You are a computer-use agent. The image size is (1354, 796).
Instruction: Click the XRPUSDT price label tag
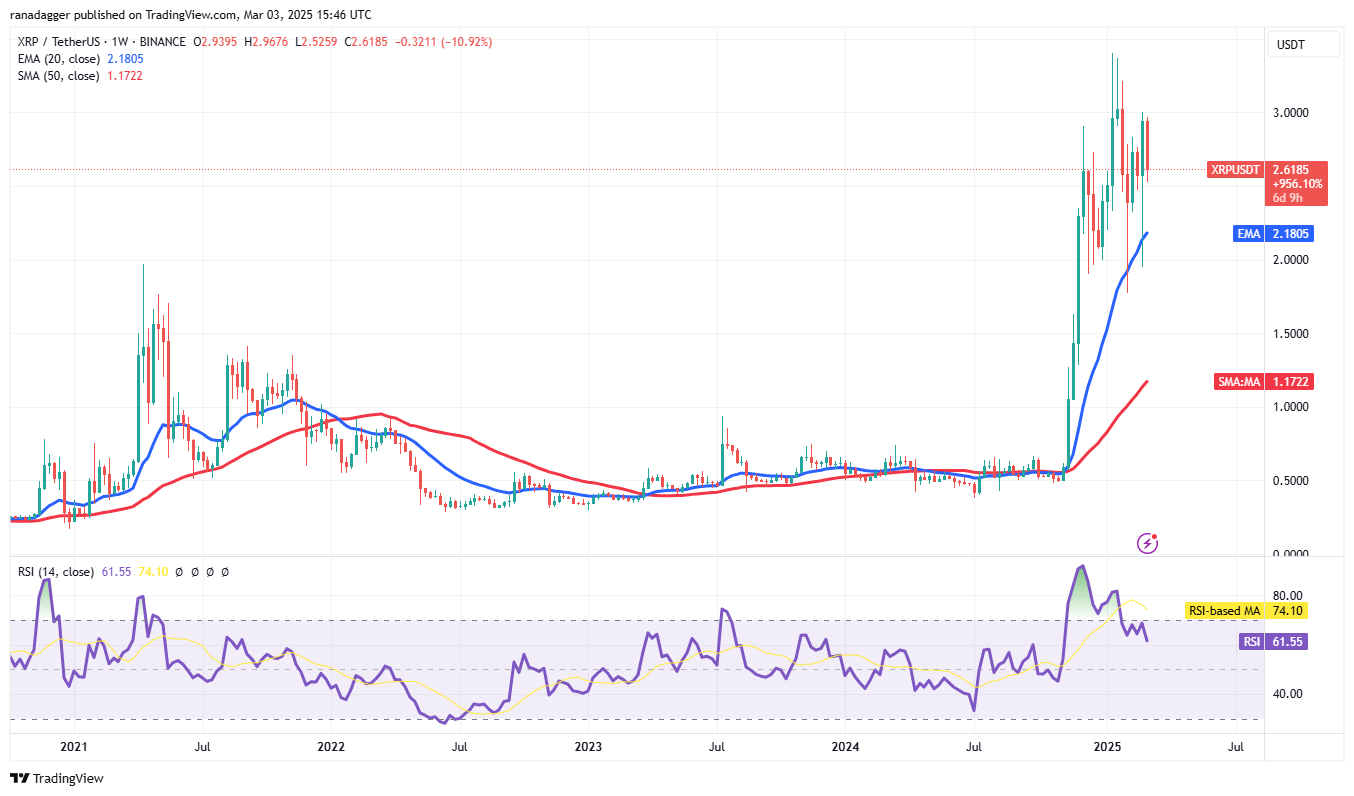tap(1236, 170)
